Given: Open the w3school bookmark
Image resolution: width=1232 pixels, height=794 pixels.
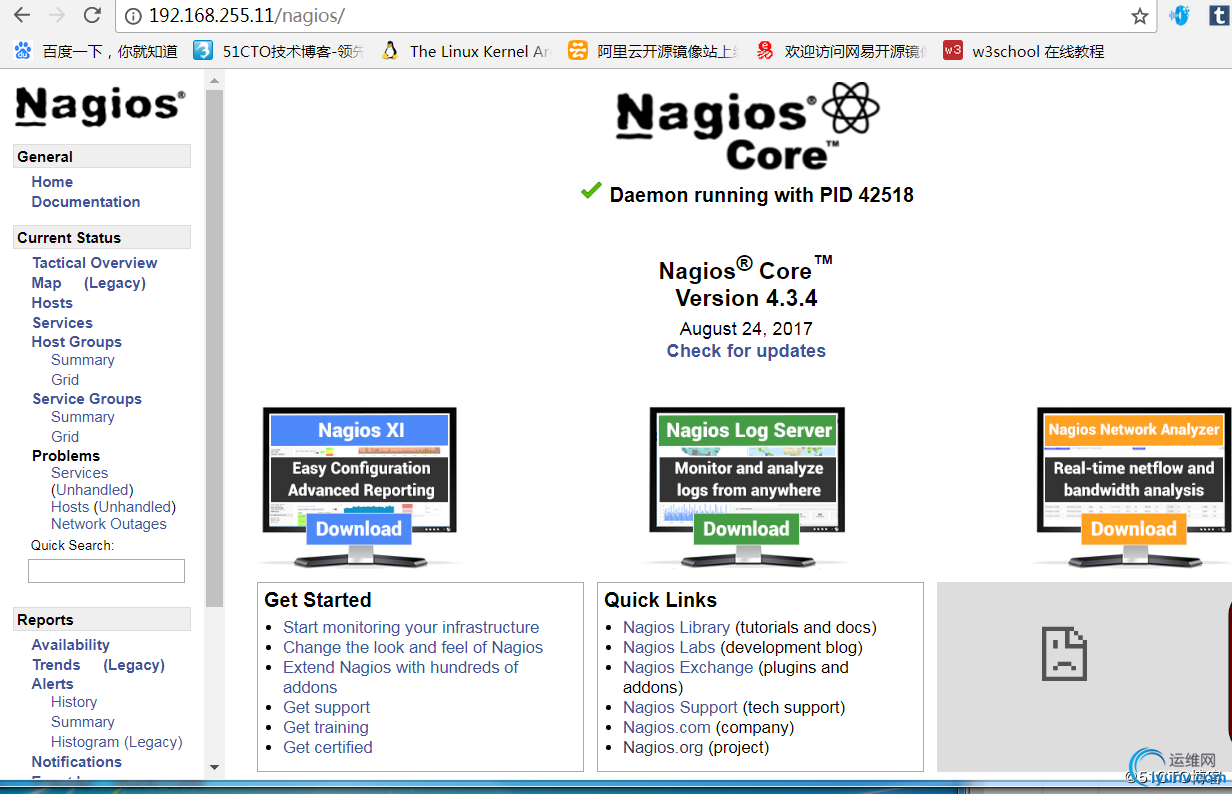Looking at the screenshot, I should pyautogui.click(x=1024, y=51).
